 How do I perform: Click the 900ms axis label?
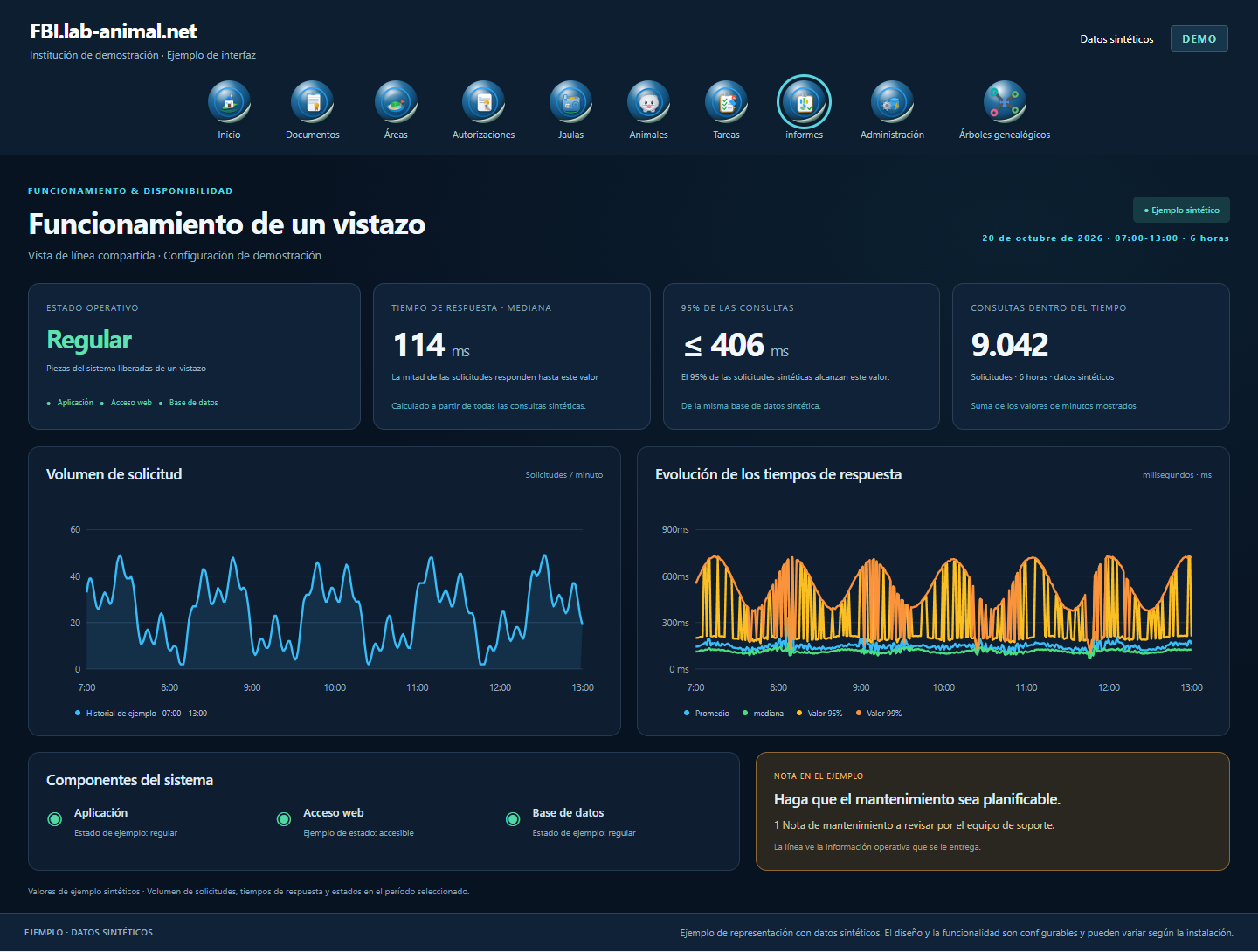[675, 529]
